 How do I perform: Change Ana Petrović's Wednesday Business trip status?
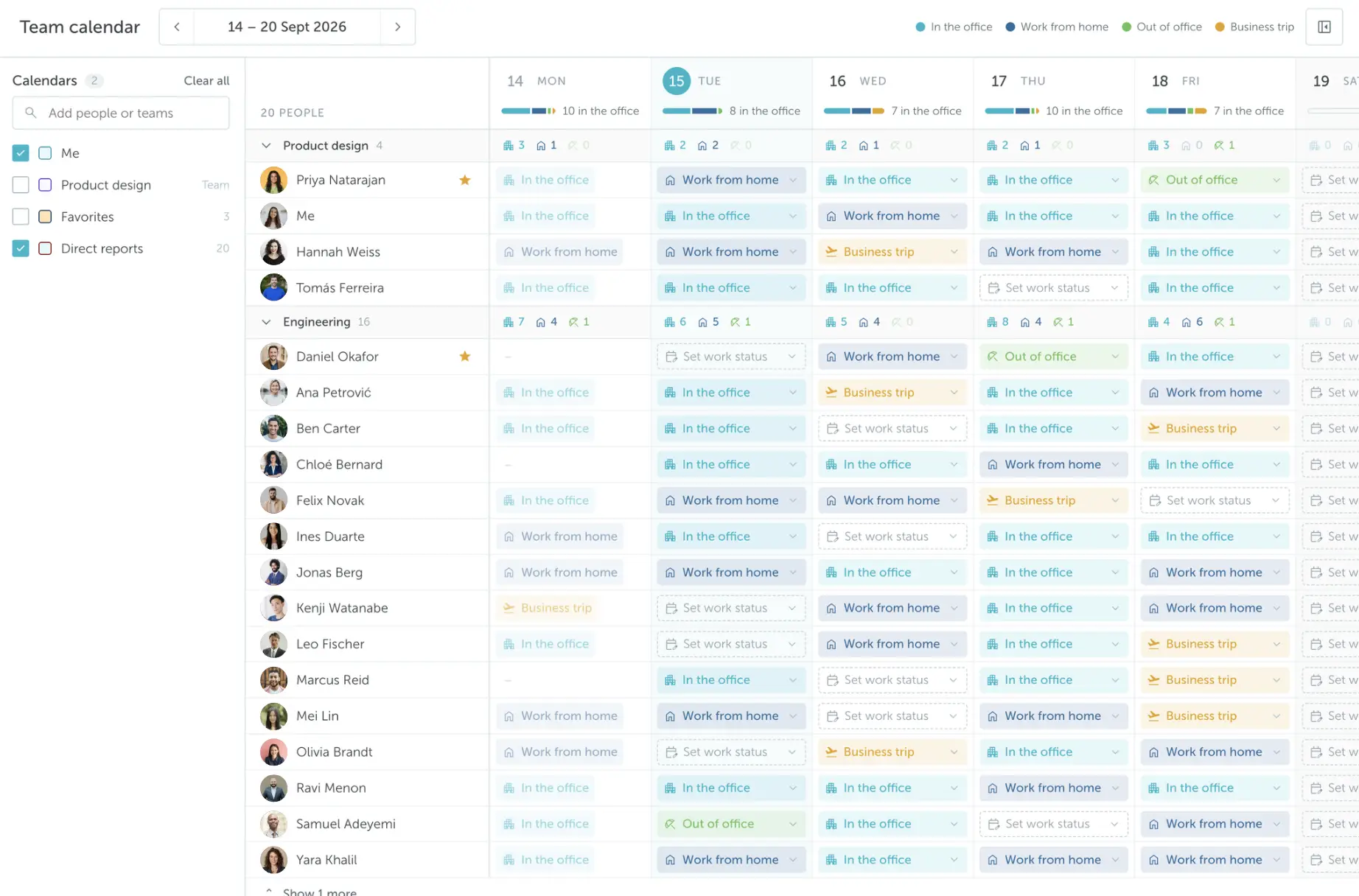(892, 393)
